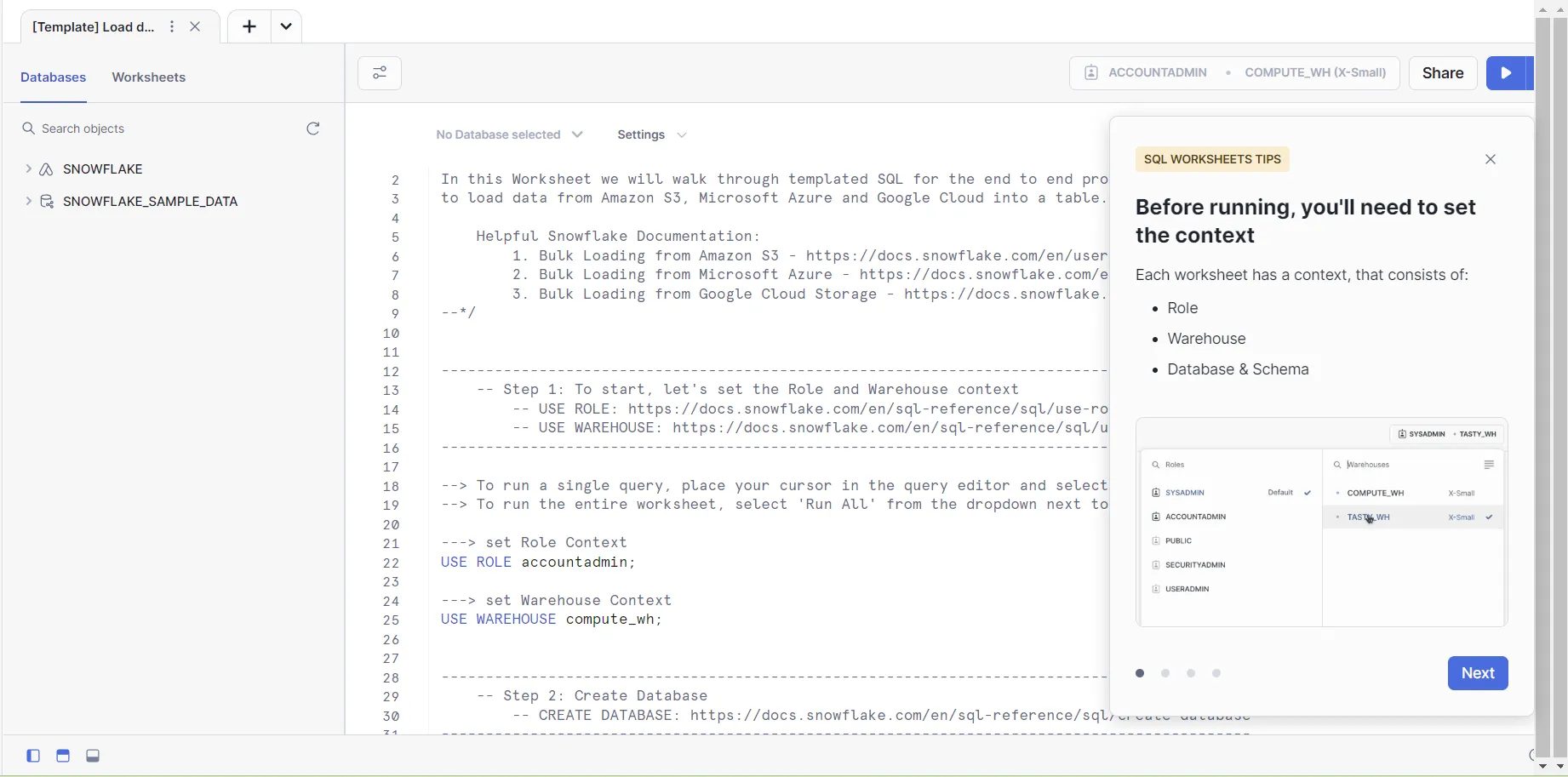The width and height of the screenshot is (1568, 777).
Task: Go to the third tip page dot
Action: (x=1191, y=673)
